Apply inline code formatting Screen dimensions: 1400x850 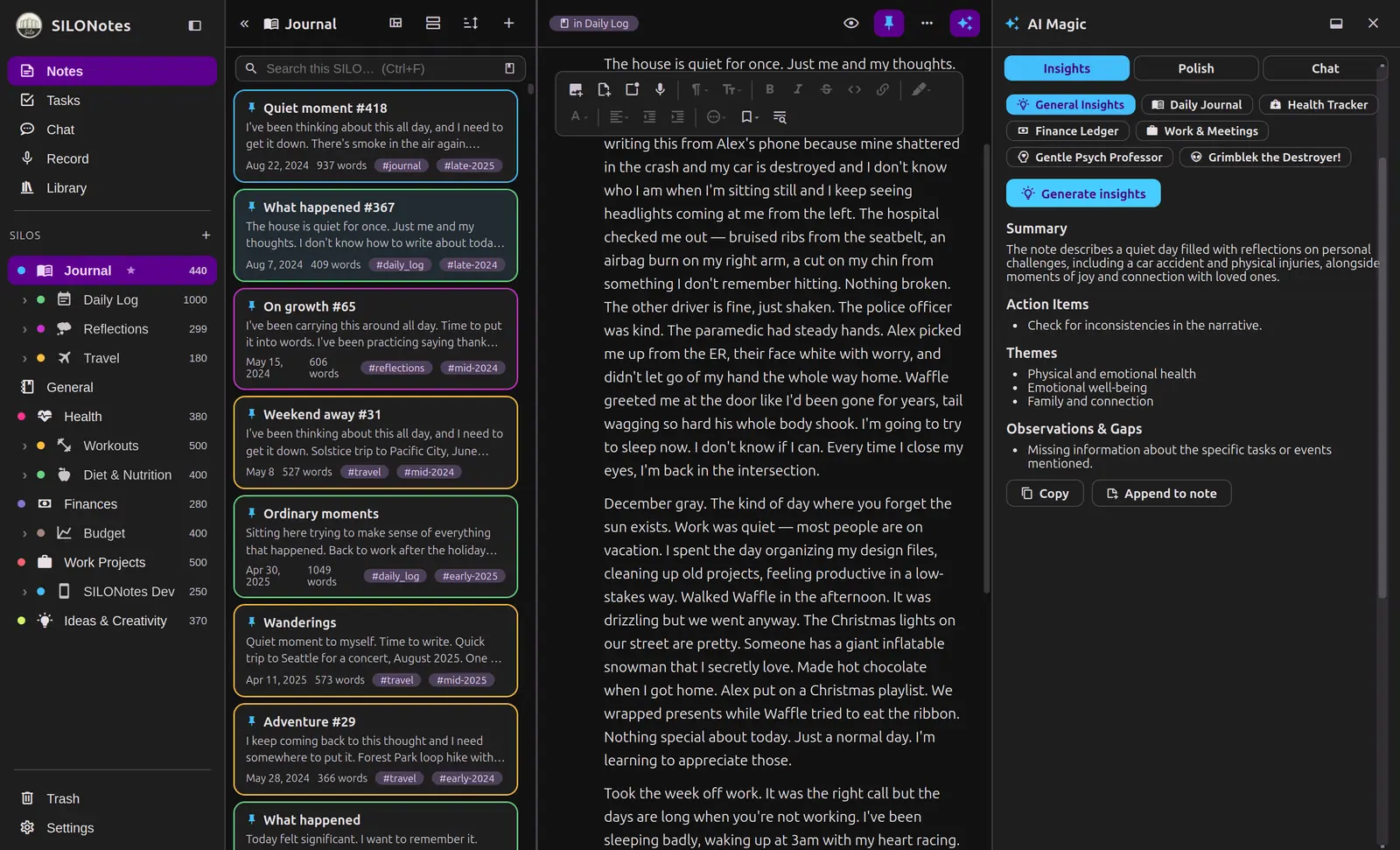(855, 89)
